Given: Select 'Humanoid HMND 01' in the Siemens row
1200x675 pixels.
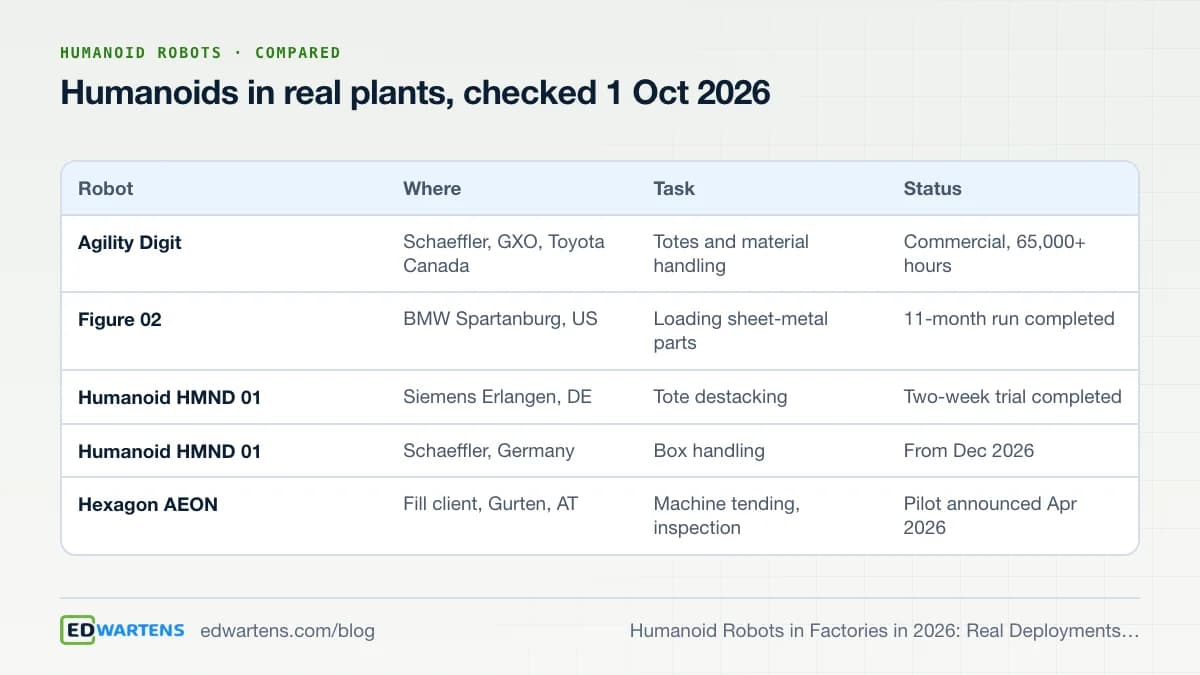Looking at the screenshot, I should pos(169,397).
